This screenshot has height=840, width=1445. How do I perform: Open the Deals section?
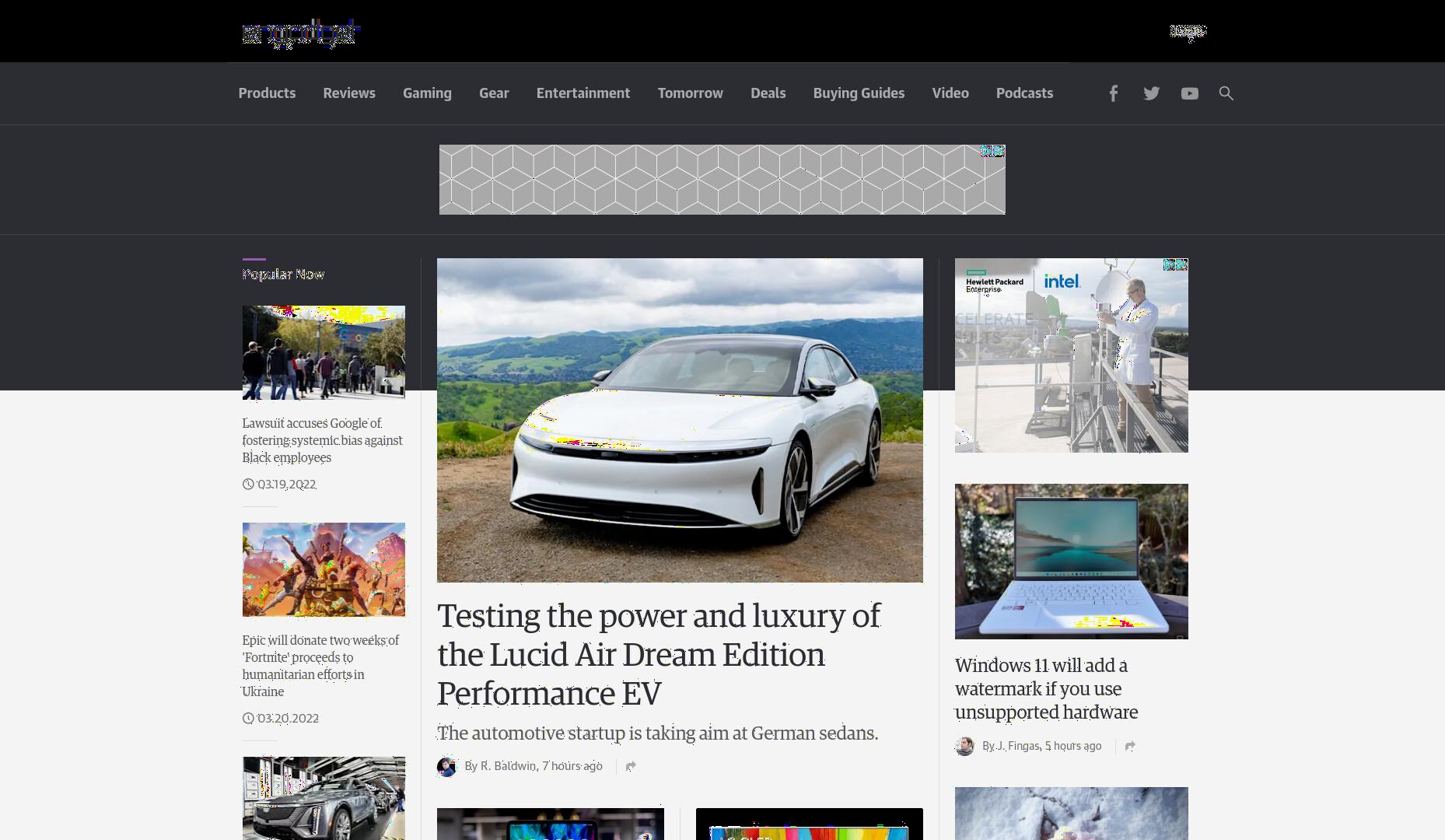[x=768, y=93]
